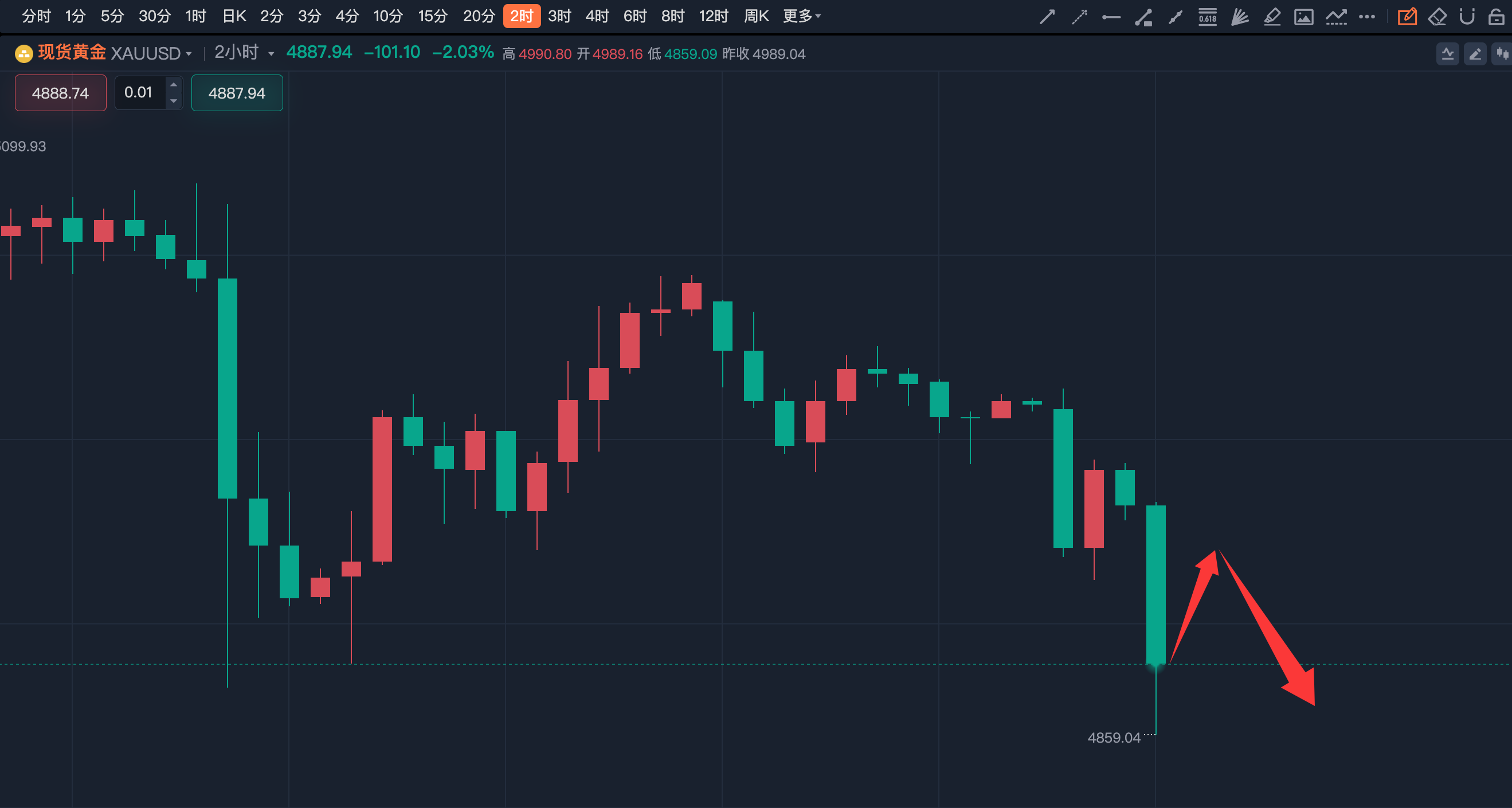Switch to the 4时 timeframe tab
This screenshot has width=1512, height=808.
pos(597,17)
